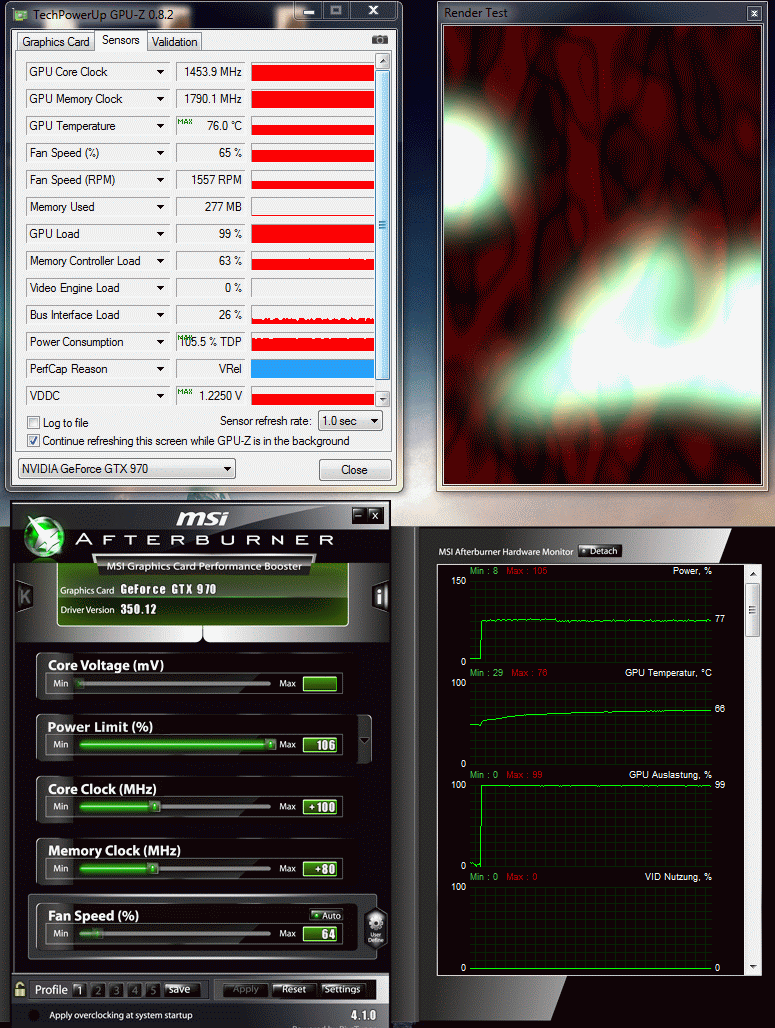Open NVIDIA GeForce GTX 970 device selector

[x=127, y=469]
